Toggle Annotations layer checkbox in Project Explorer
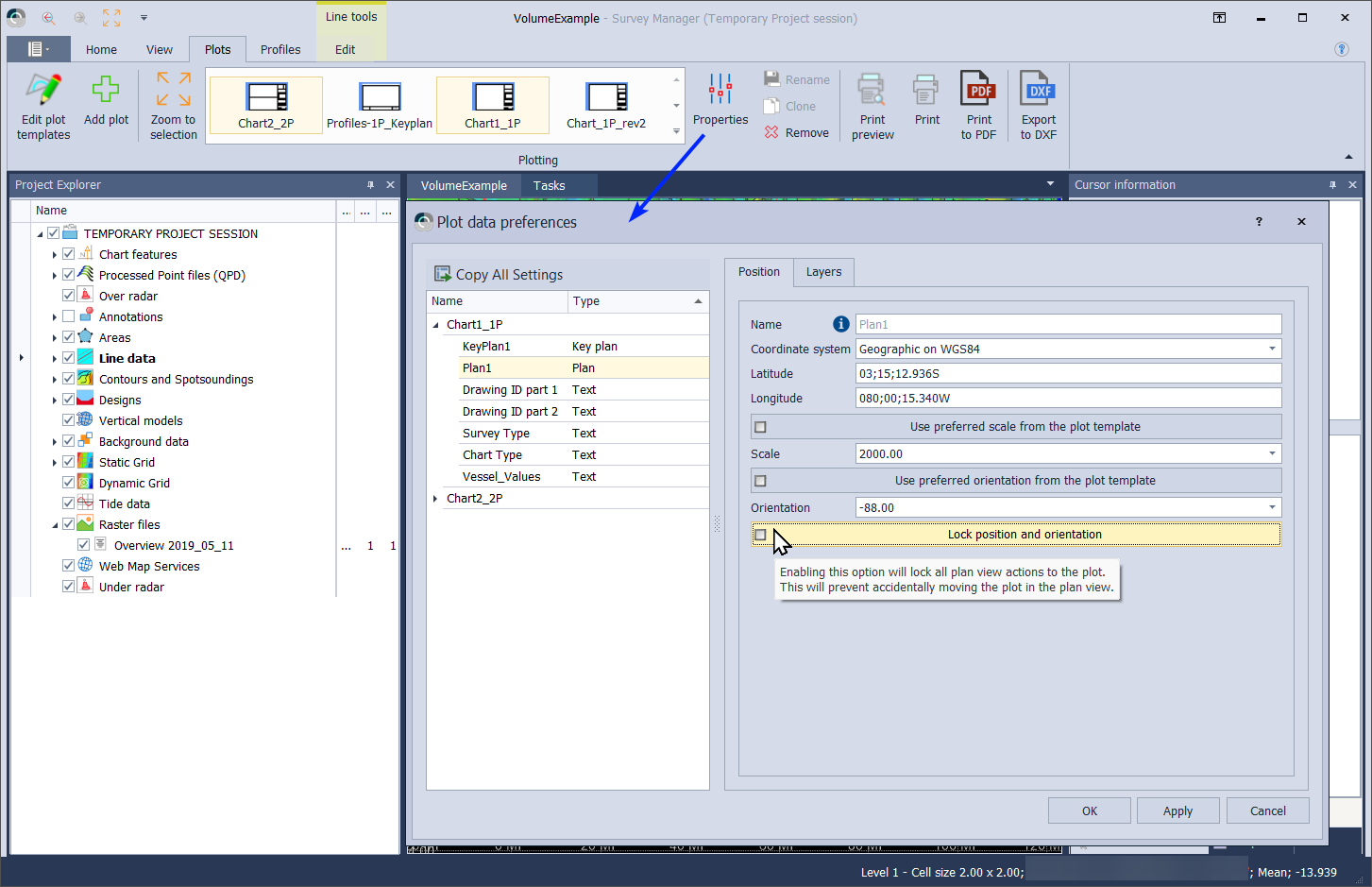This screenshot has height=887, width=1372. pyautogui.click(x=68, y=316)
